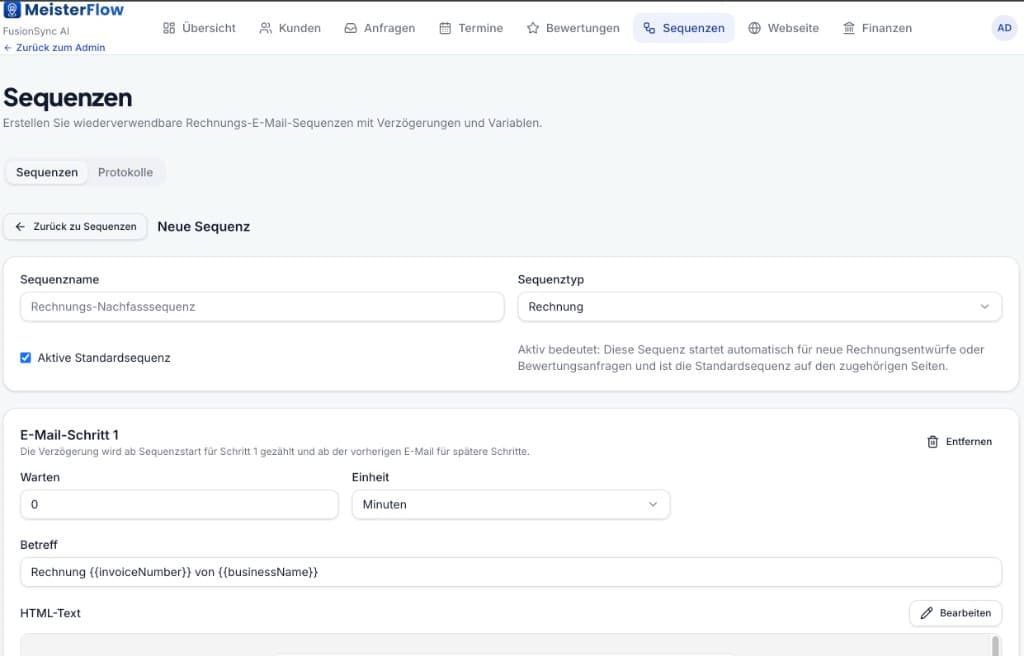Go to the Kunden section

pos(290,28)
